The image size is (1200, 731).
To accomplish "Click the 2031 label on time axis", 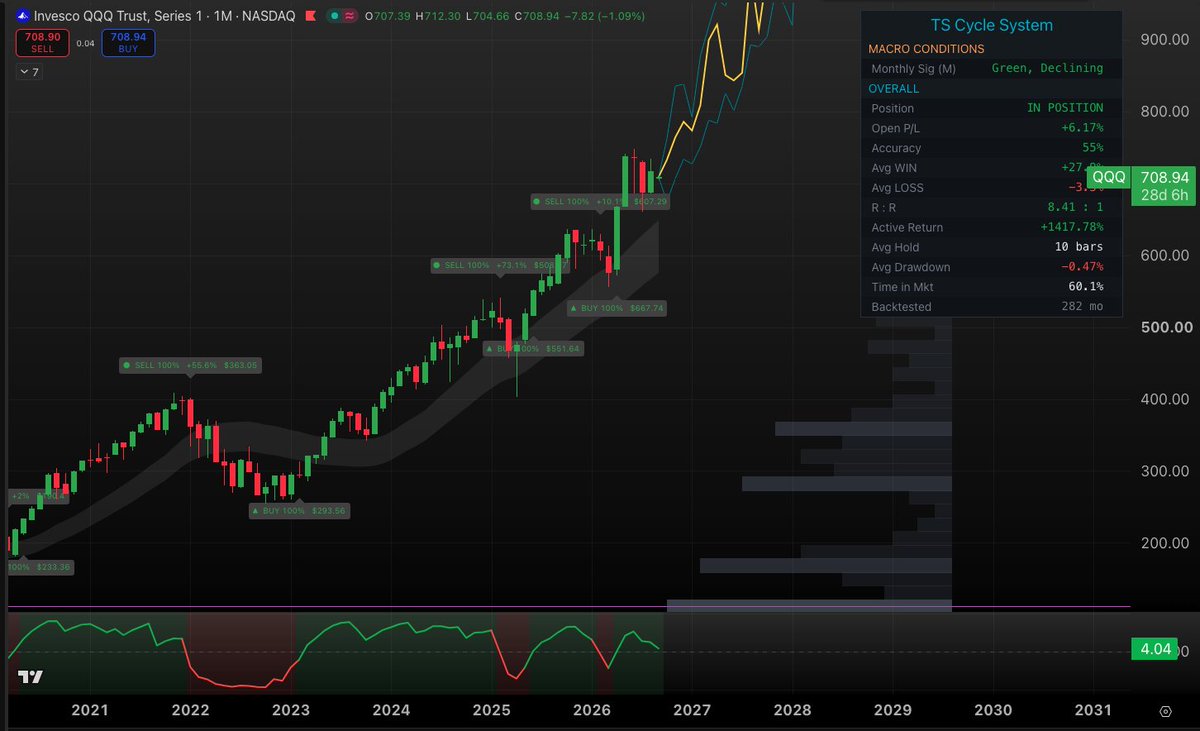I will point(1093,711).
